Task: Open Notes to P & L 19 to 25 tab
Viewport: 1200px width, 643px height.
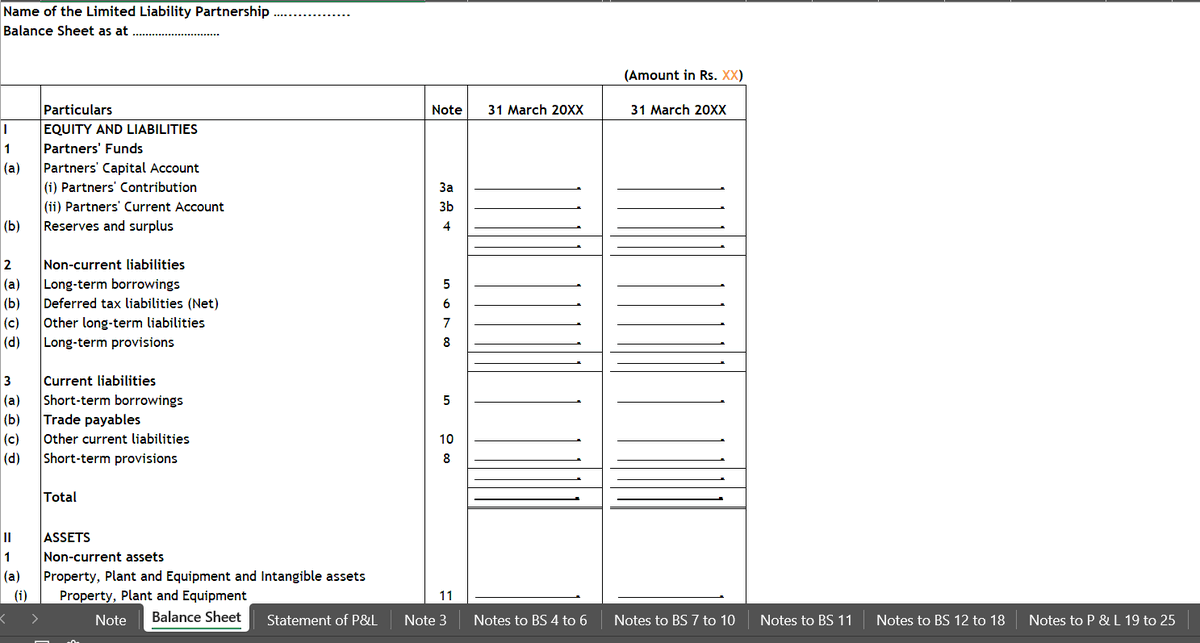Action: click(x=1101, y=620)
